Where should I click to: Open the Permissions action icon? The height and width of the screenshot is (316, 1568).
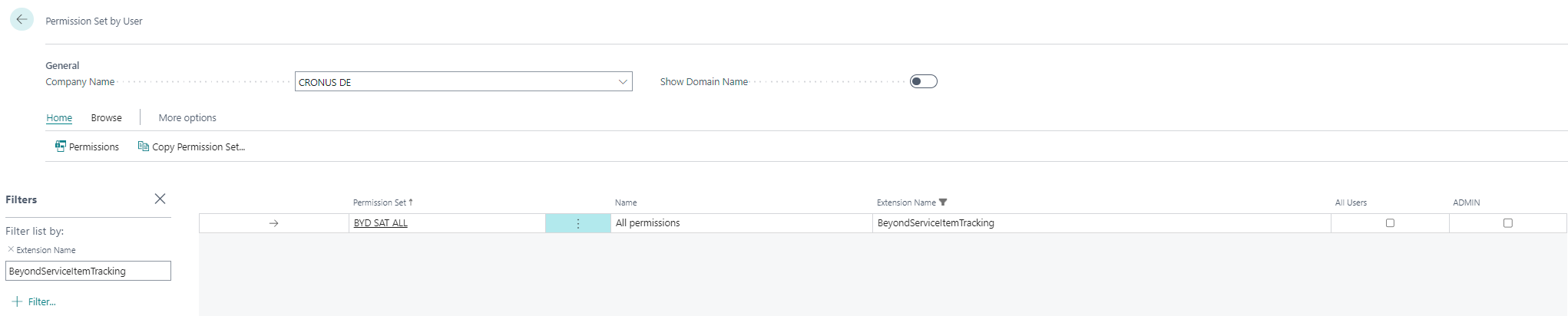61,146
